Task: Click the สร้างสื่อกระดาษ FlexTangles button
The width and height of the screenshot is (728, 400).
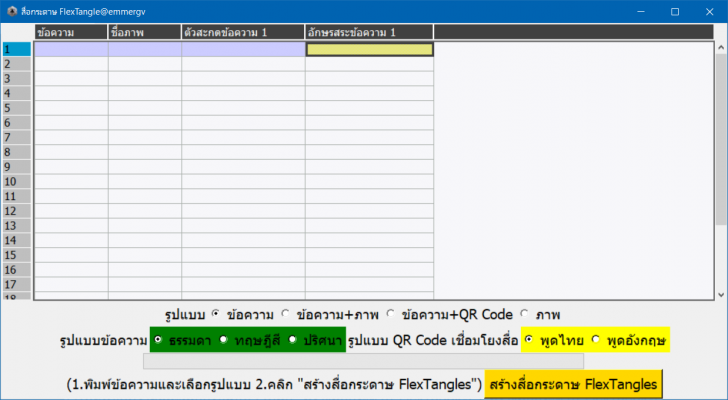Action: click(573, 384)
